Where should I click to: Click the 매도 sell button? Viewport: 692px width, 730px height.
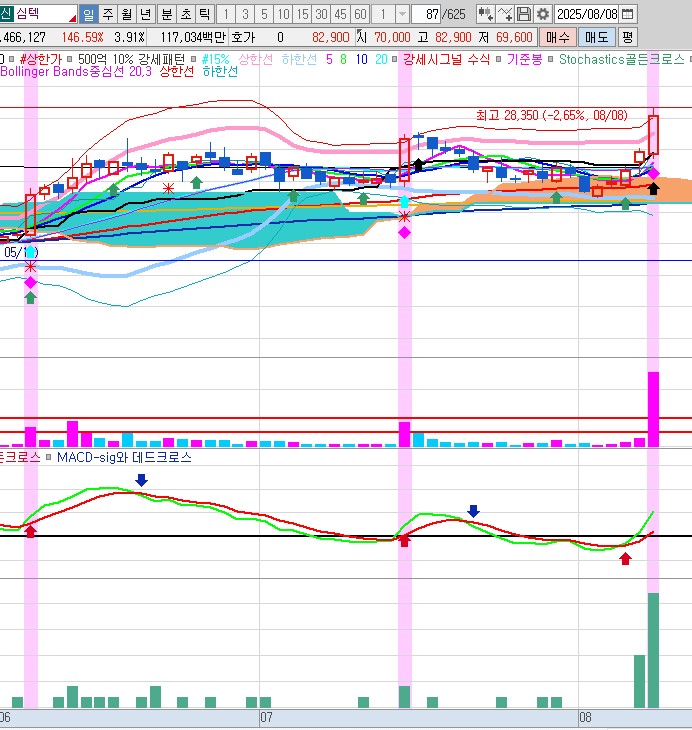tap(597, 37)
